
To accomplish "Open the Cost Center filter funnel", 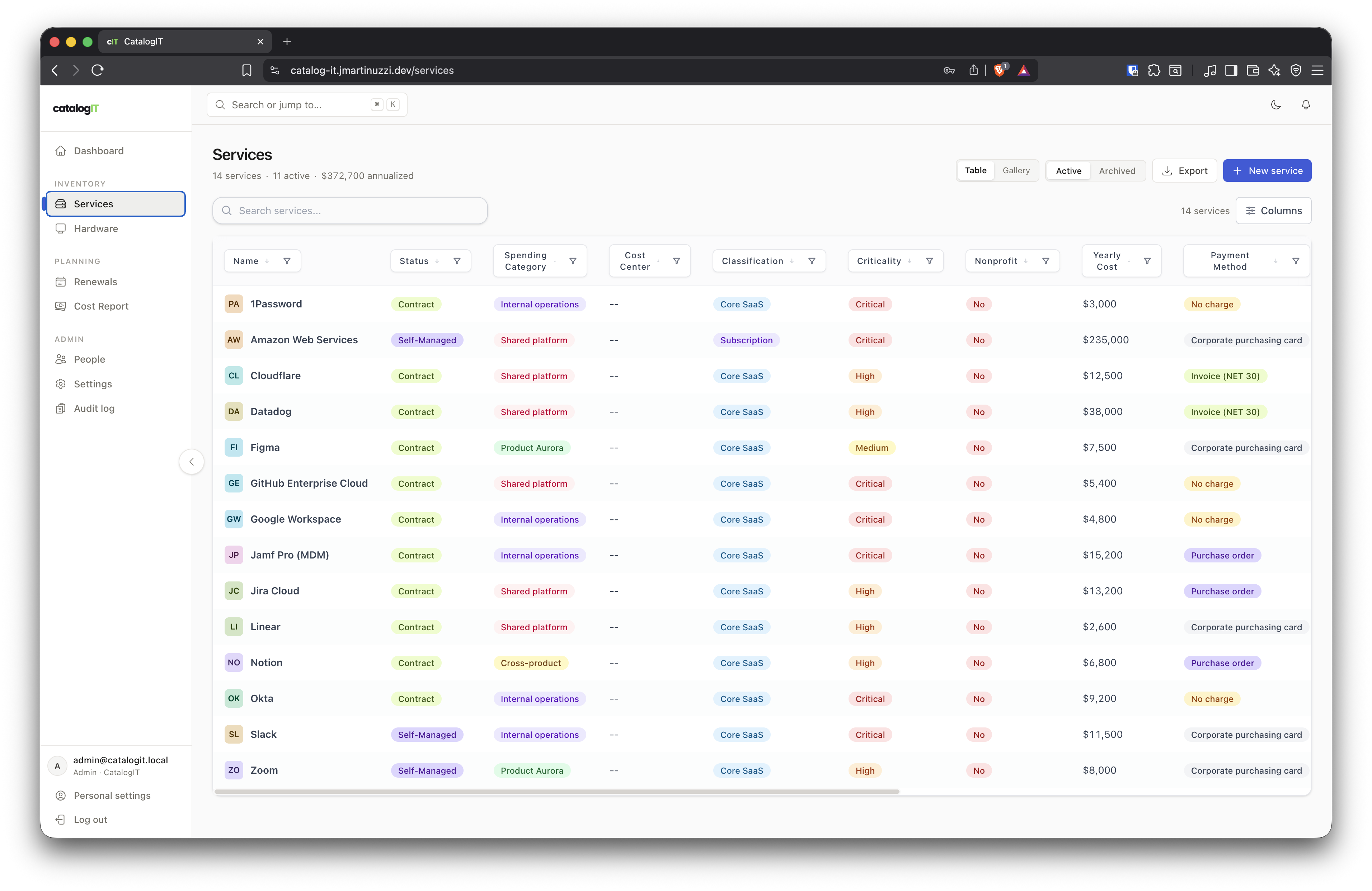I will click(677, 261).
